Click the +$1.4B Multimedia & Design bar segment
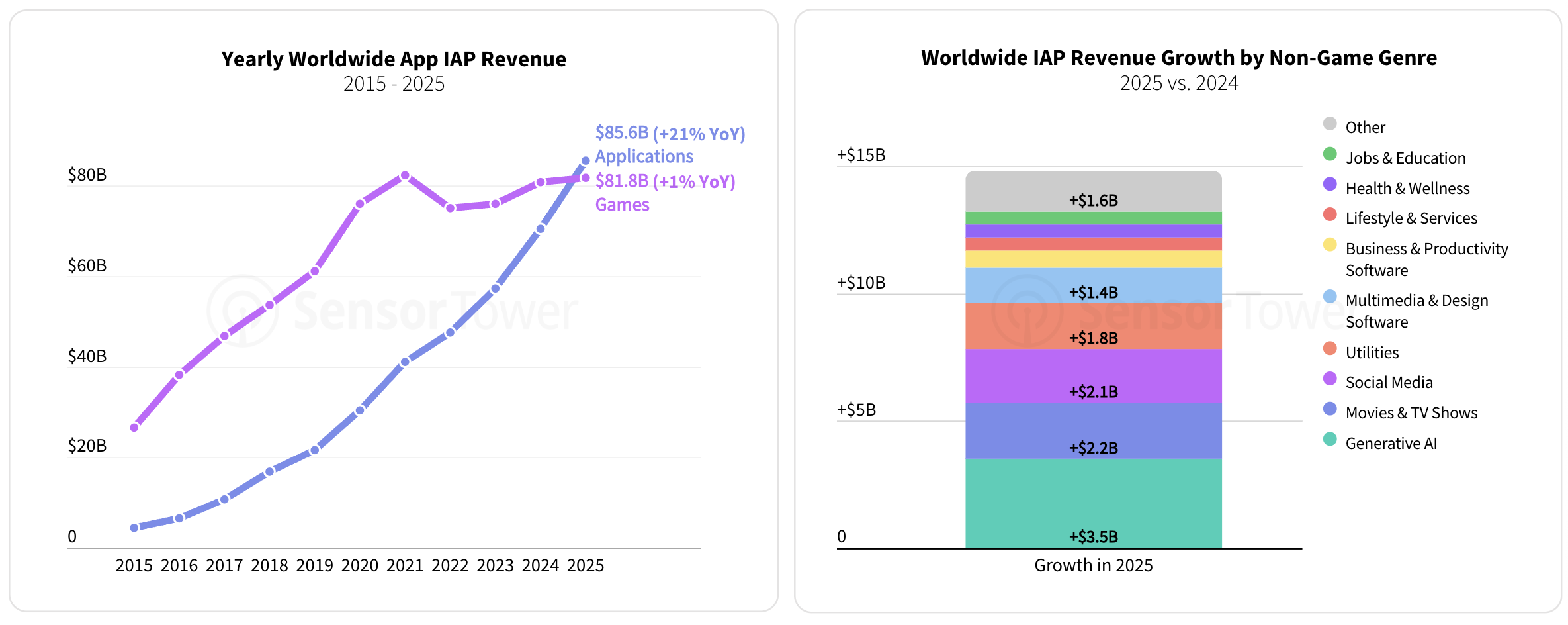 click(x=1094, y=285)
